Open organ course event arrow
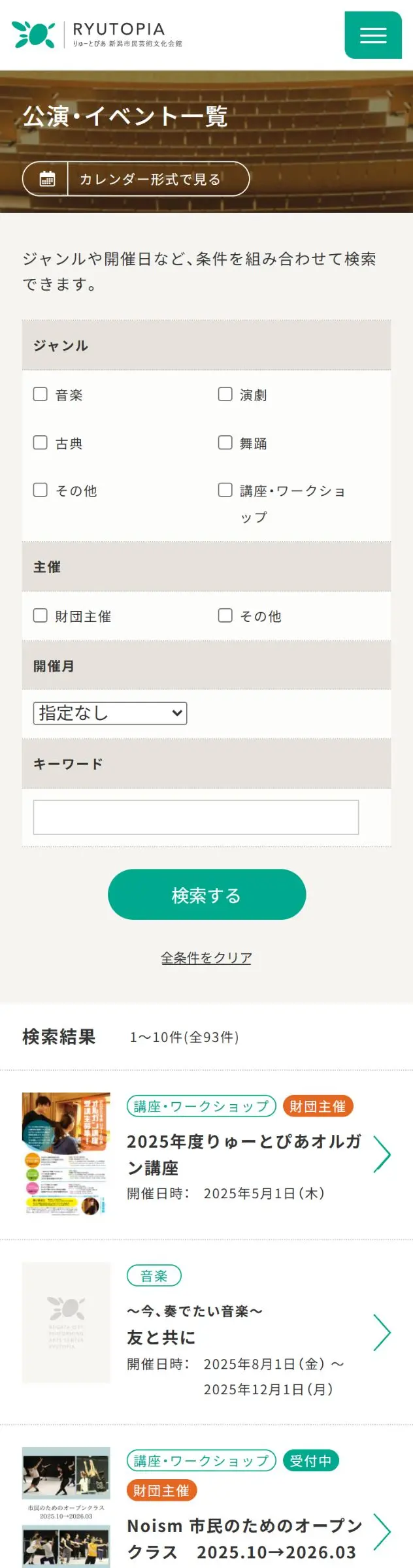Image resolution: width=413 pixels, height=1568 pixels. (382, 1154)
